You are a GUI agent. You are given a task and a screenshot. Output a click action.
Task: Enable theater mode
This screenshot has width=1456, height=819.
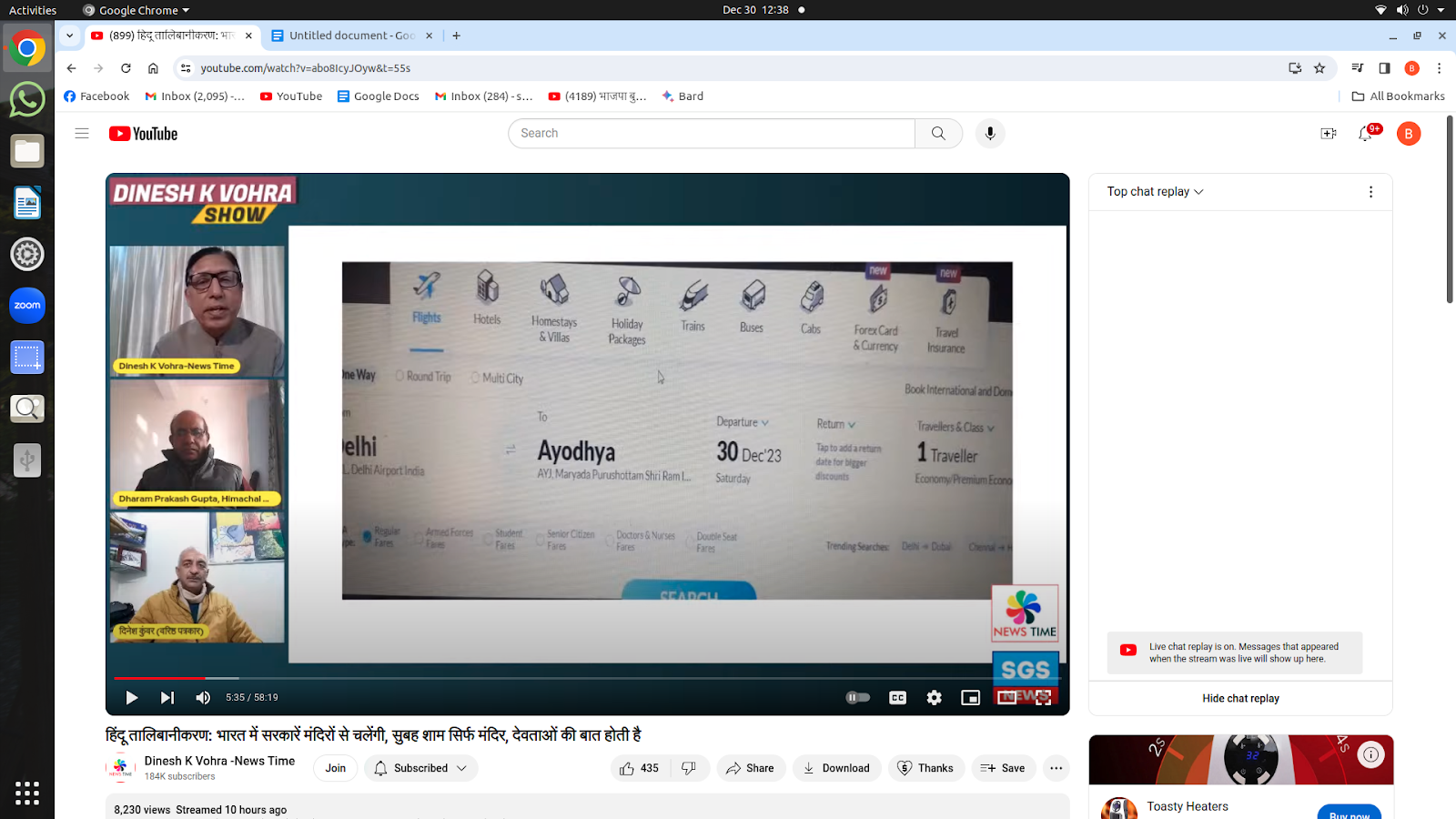point(1006,698)
